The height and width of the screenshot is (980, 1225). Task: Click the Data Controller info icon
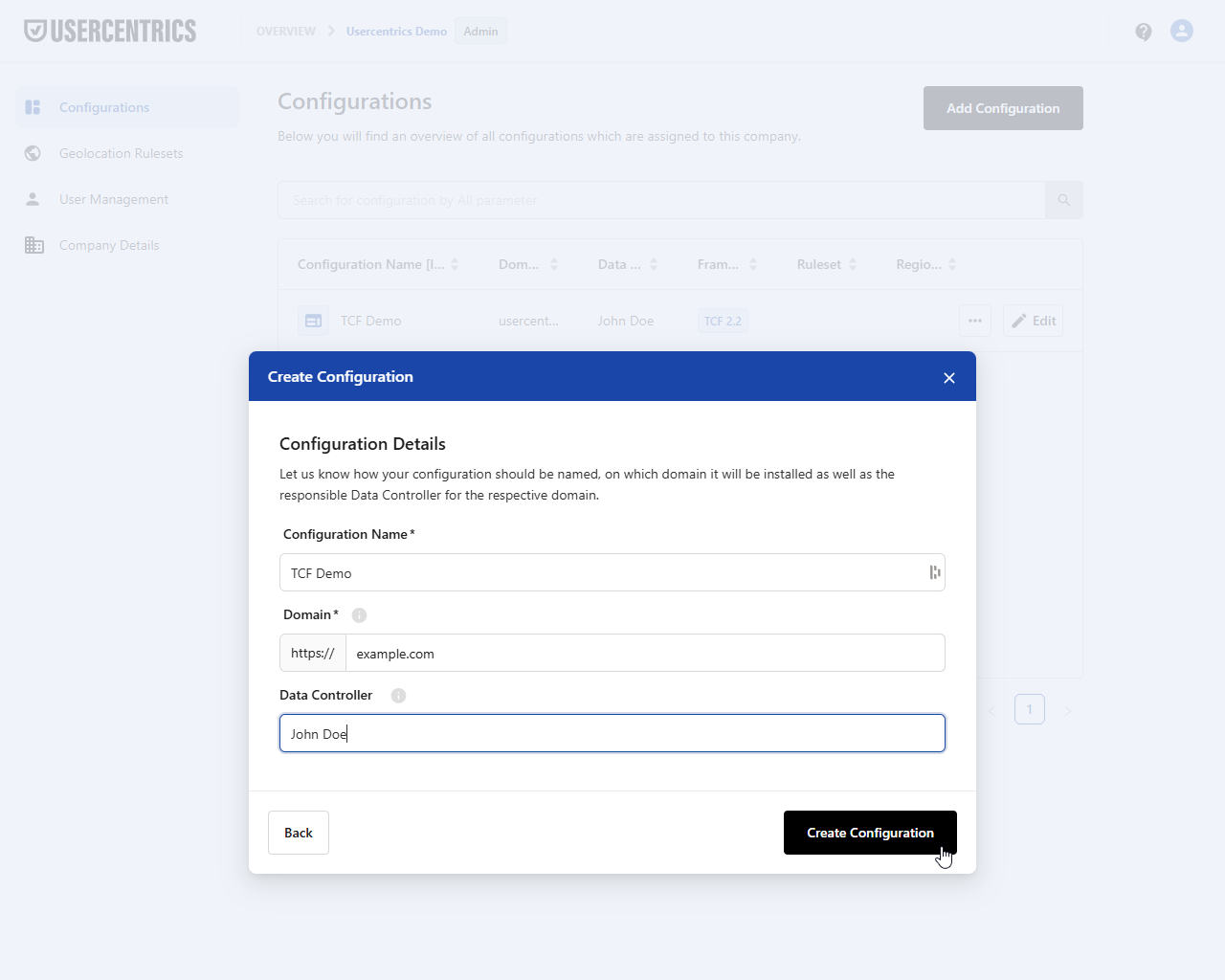pyautogui.click(x=399, y=696)
